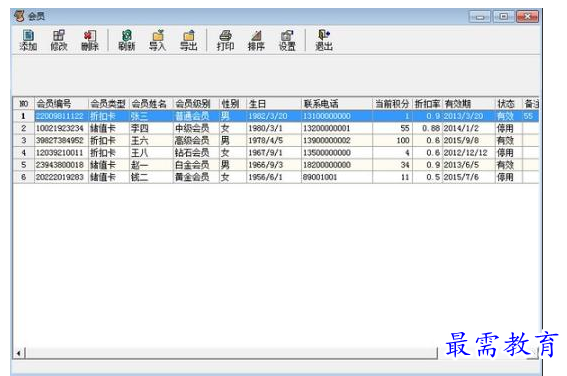Viewport: 567px width, 376px height.
Task: Click the birthday cell 1978/4/5
Action: pyautogui.click(x=273, y=140)
